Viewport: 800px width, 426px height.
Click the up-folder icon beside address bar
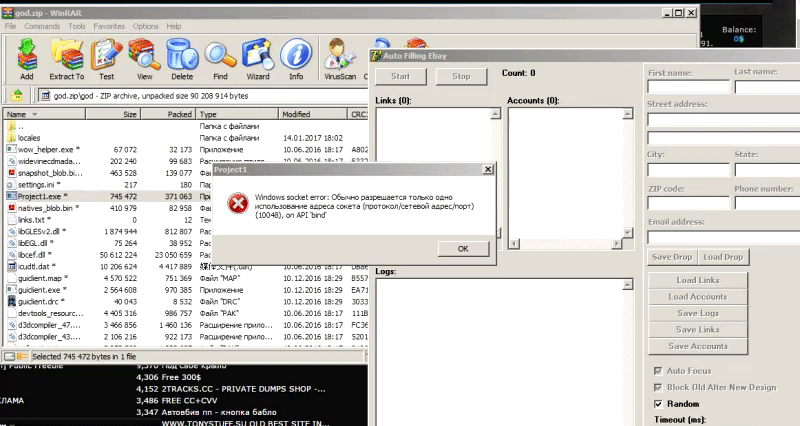(17, 95)
